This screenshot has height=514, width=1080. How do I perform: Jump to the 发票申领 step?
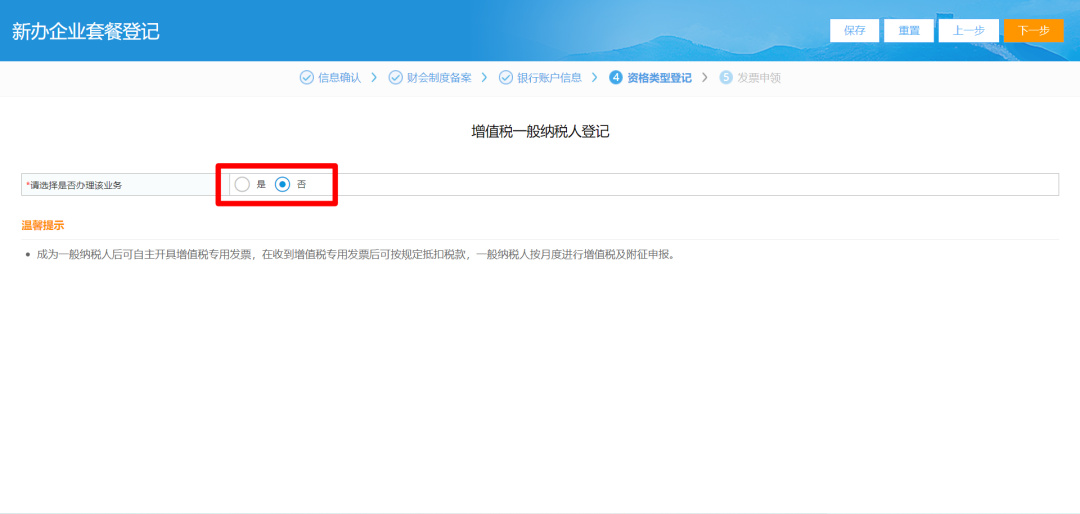point(759,78)
